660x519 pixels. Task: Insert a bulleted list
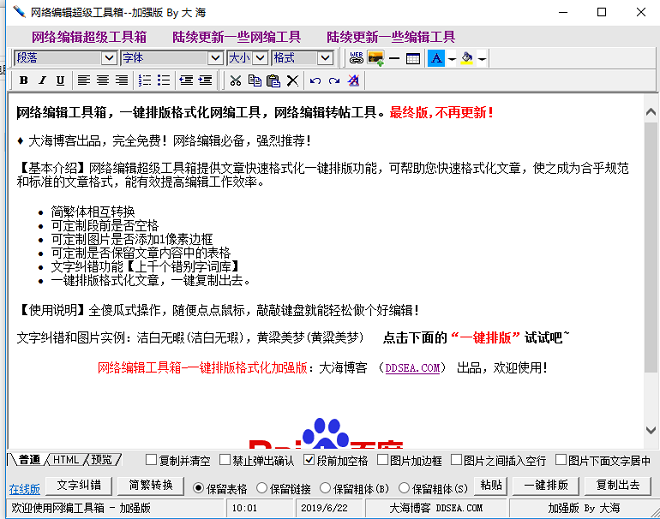tap(164, 80)
